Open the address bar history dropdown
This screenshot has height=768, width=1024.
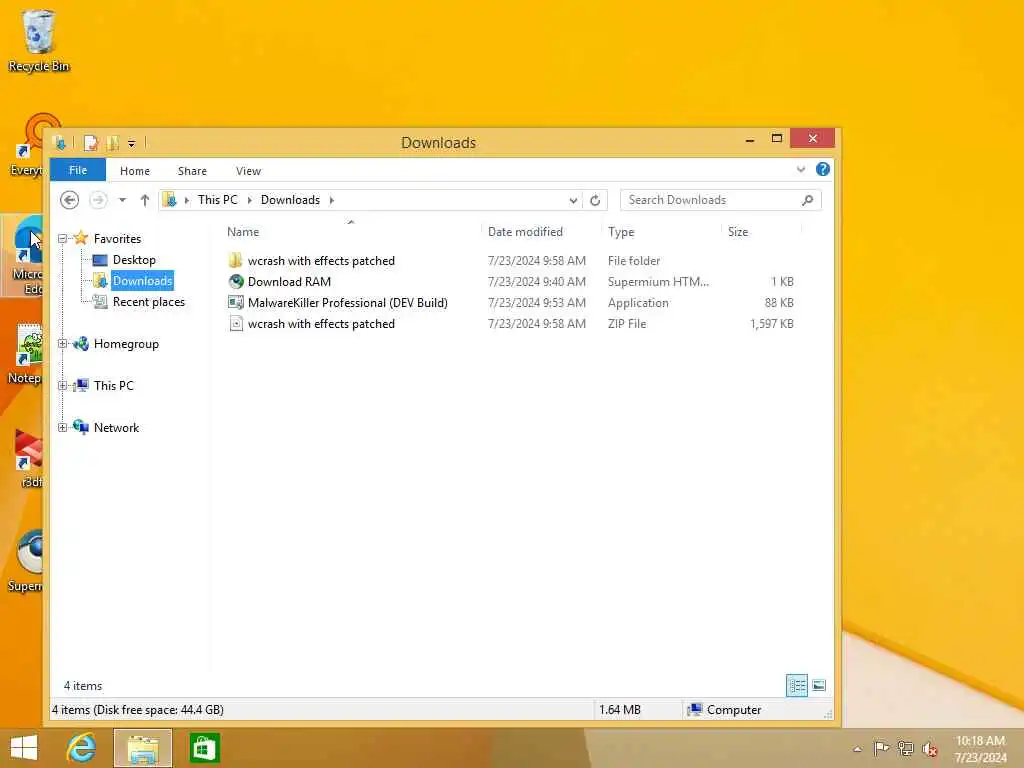tap(573, 200)
